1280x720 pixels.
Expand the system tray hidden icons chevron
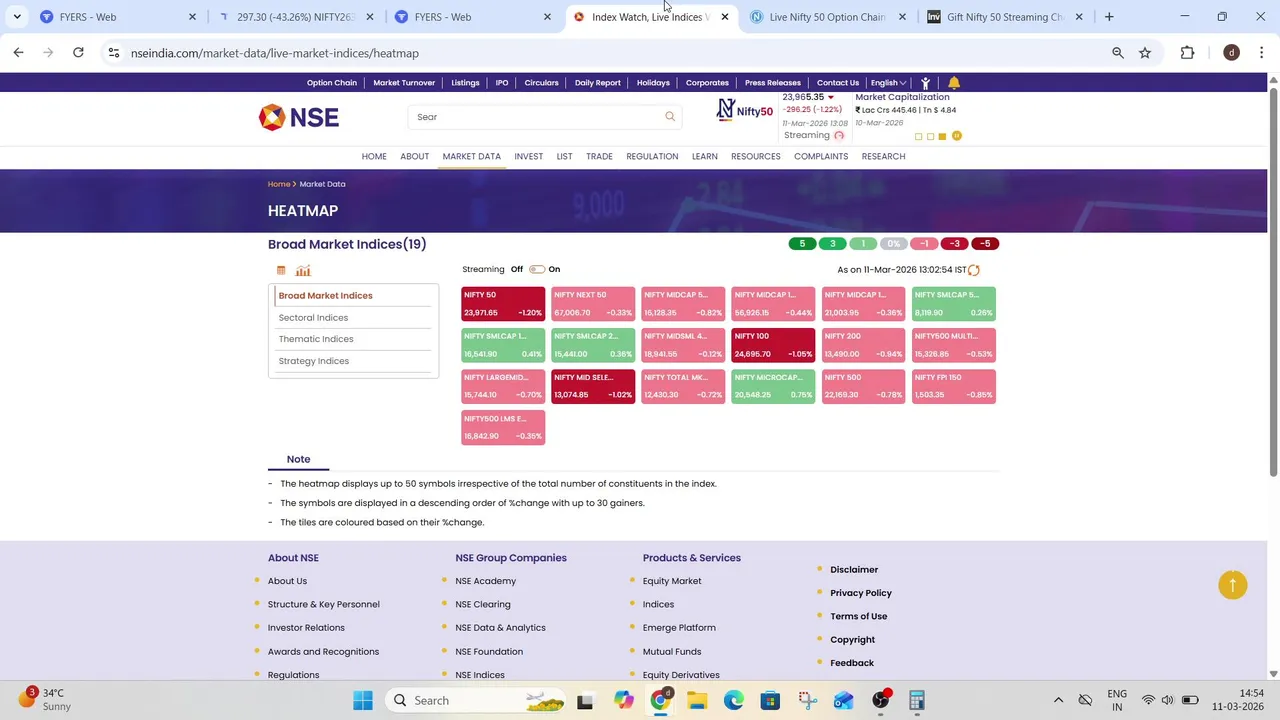1058,700
